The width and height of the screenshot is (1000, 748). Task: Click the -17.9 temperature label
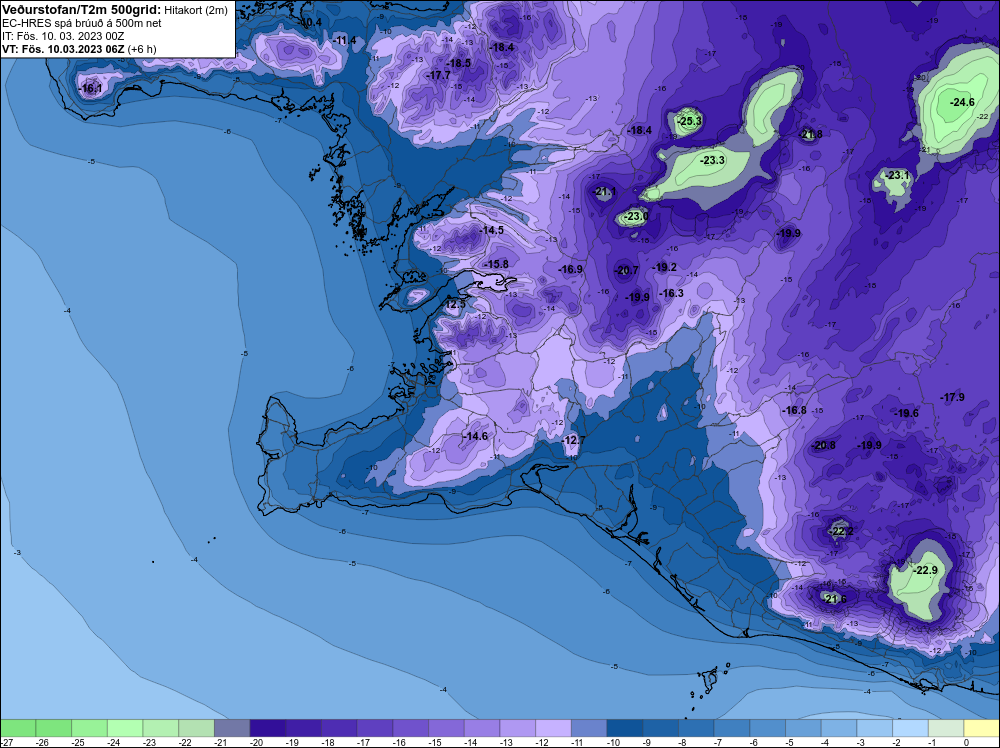pyautogui.click(x=952, y=397)
